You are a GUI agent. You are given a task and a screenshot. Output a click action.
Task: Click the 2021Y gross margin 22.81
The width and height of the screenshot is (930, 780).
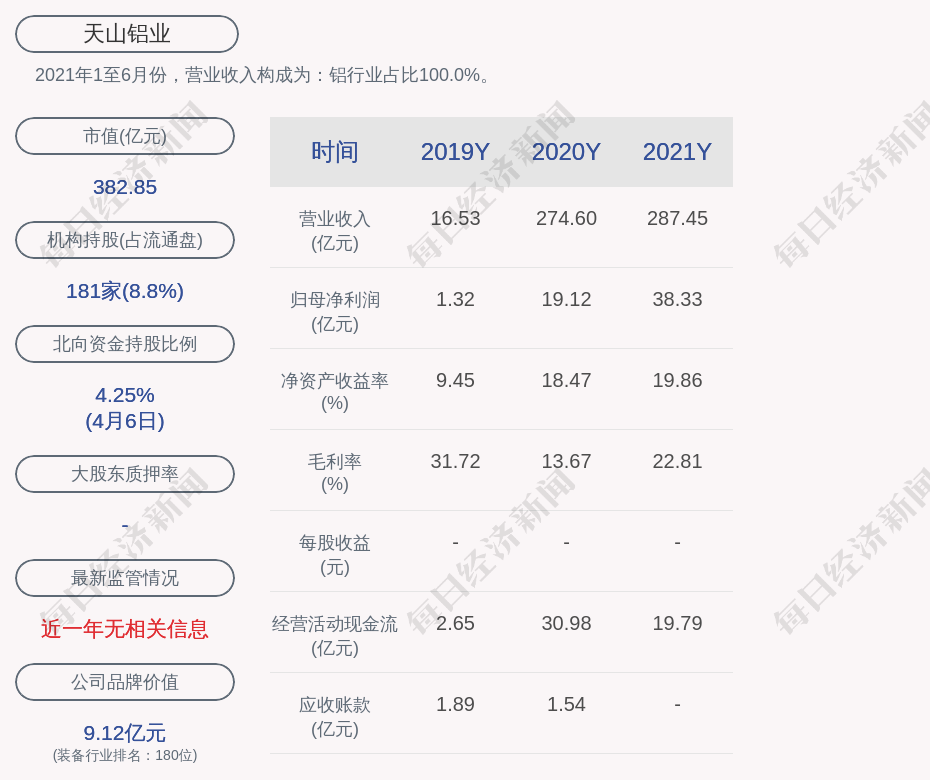click(x=677, y=461)
